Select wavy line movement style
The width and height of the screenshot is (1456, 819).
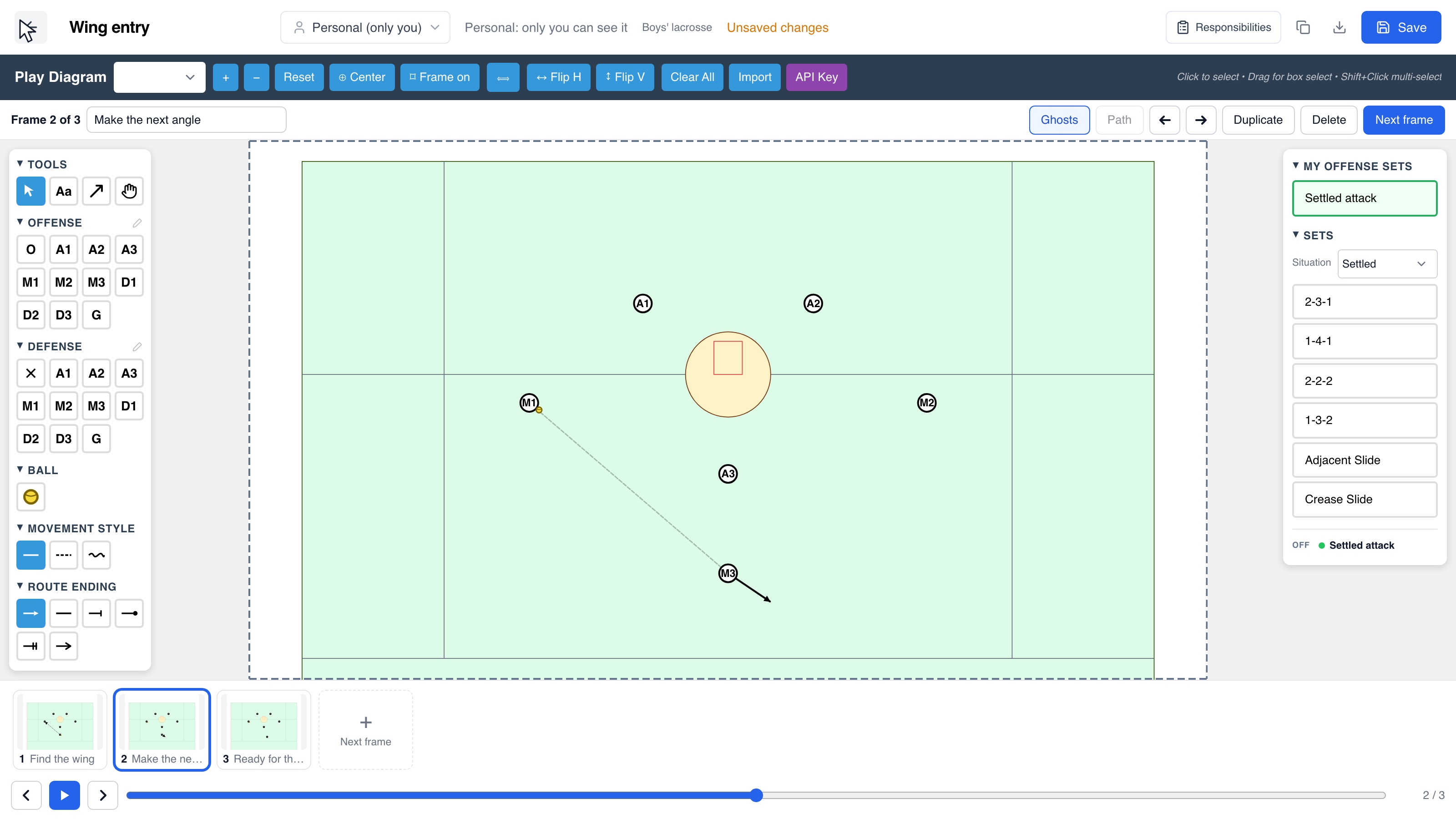(96, 555)
